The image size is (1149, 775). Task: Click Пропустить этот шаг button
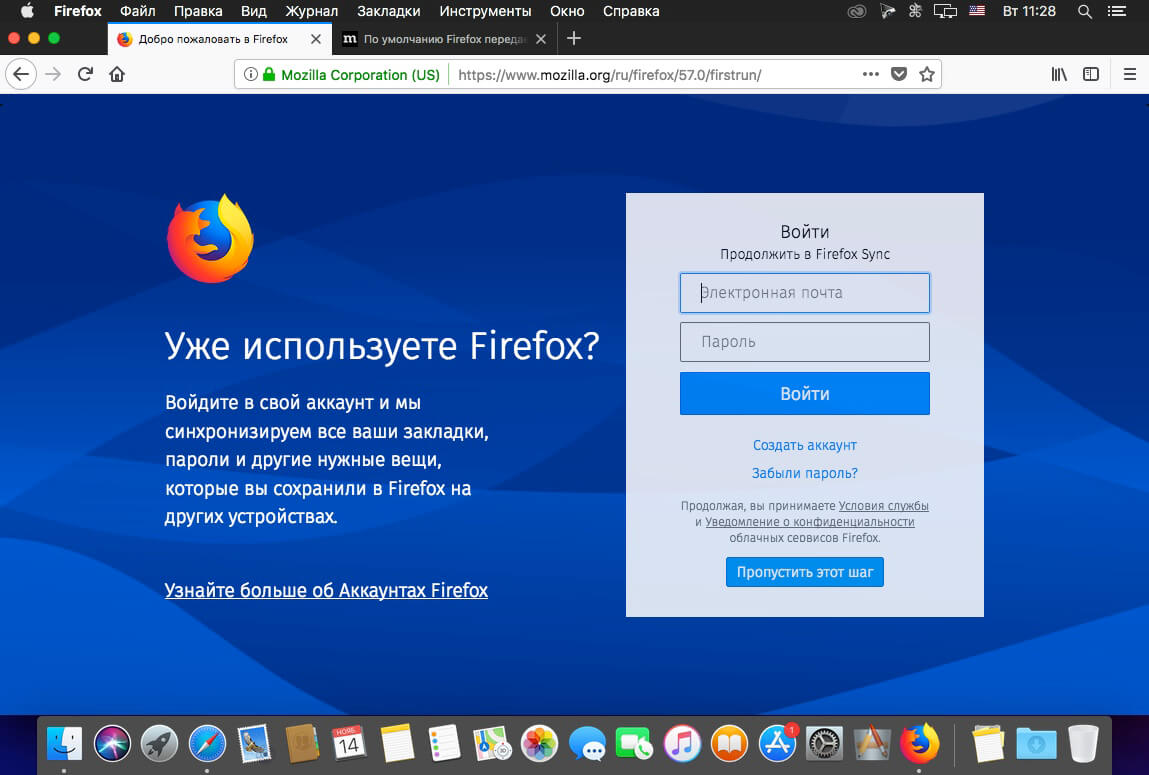[805, 572]
